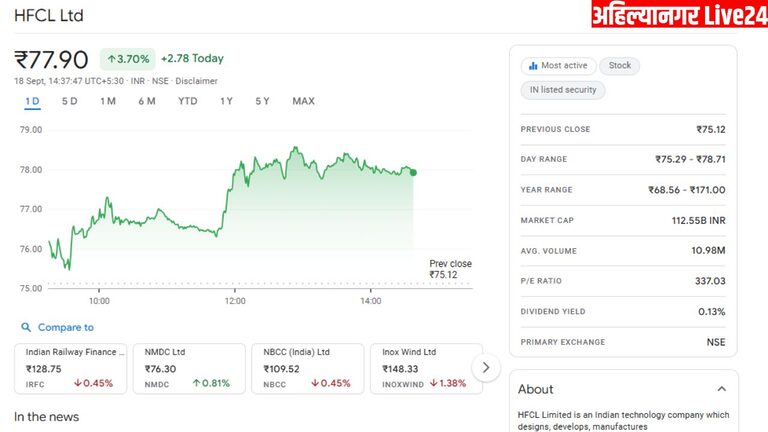Open the NMDC Ltd stock card

click(x=188, y=367)
